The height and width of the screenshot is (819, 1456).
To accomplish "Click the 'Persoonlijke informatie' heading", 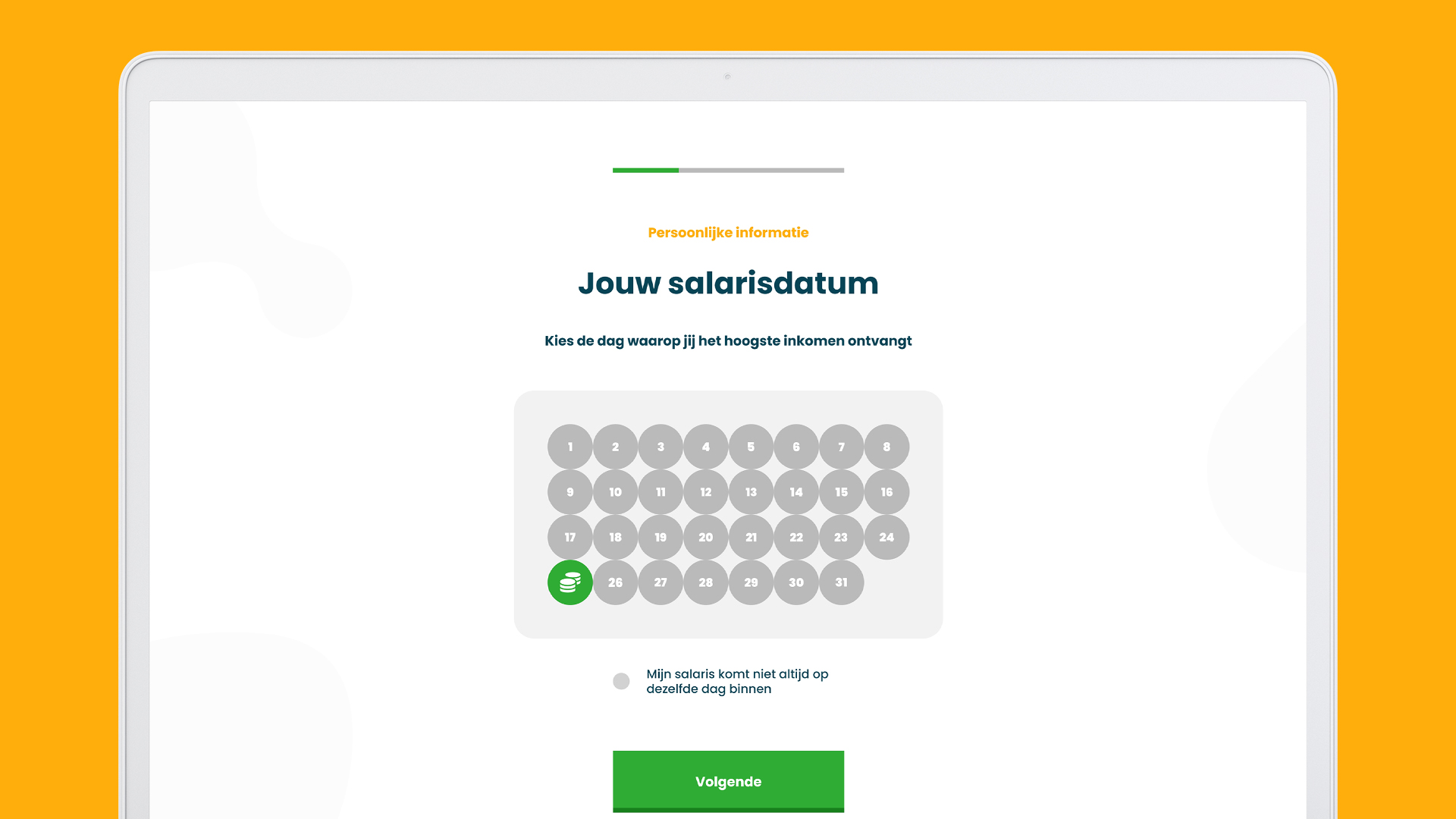I will click(x=728, y=233).
